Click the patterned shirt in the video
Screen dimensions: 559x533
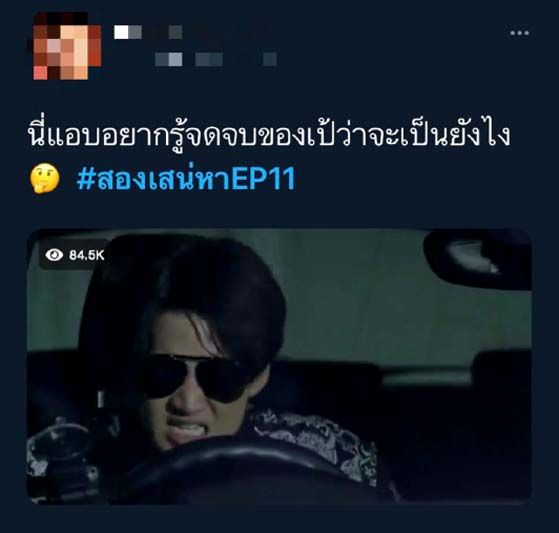point(317,446)
